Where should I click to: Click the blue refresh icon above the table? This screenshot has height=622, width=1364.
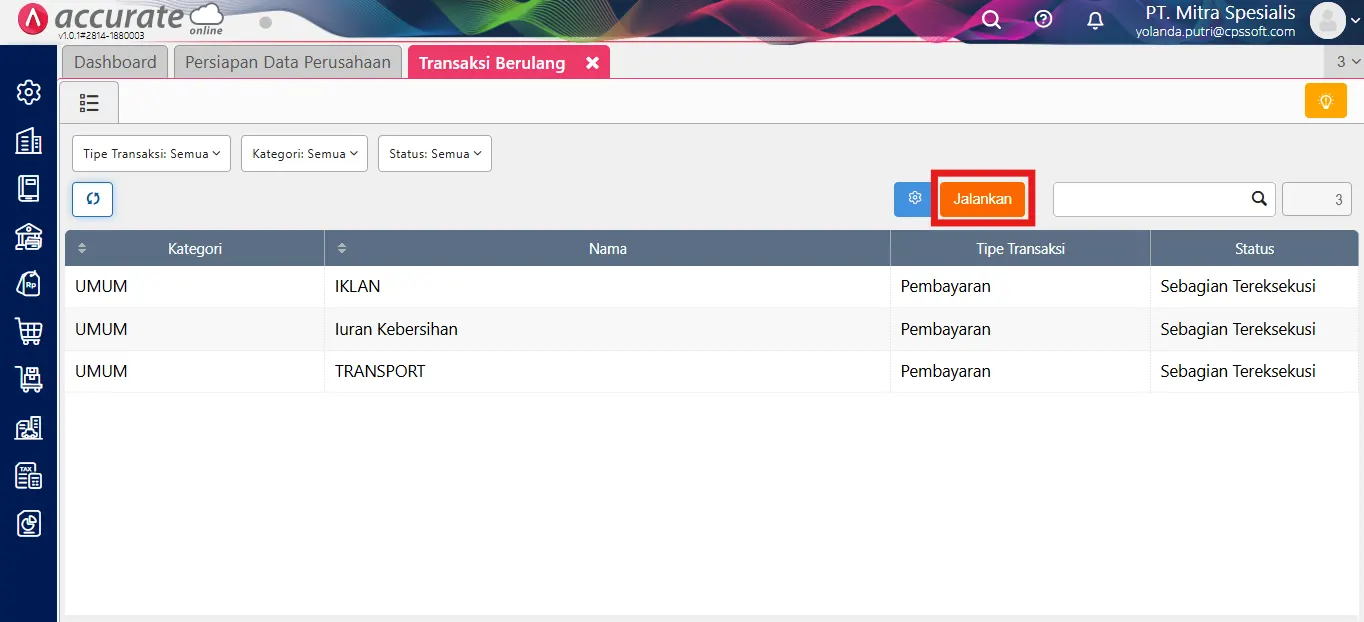pos(92,199)
